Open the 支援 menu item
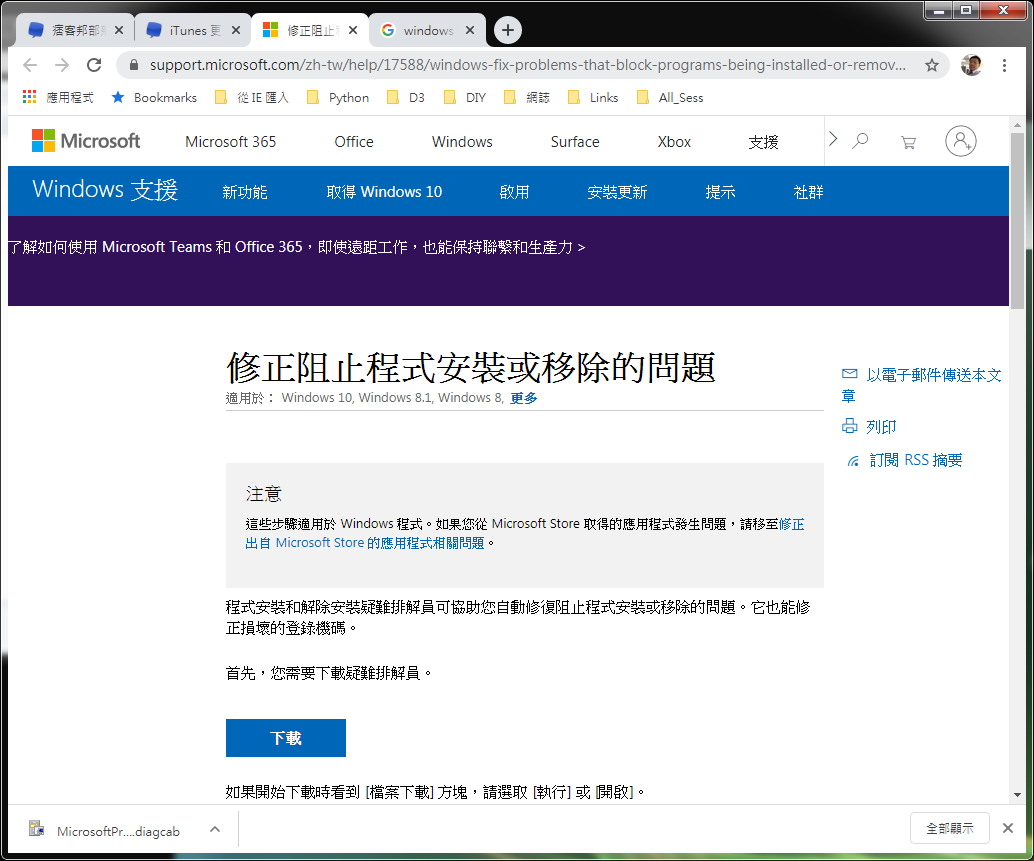This screenshot has width=1034, height=861. pos(763,142)
